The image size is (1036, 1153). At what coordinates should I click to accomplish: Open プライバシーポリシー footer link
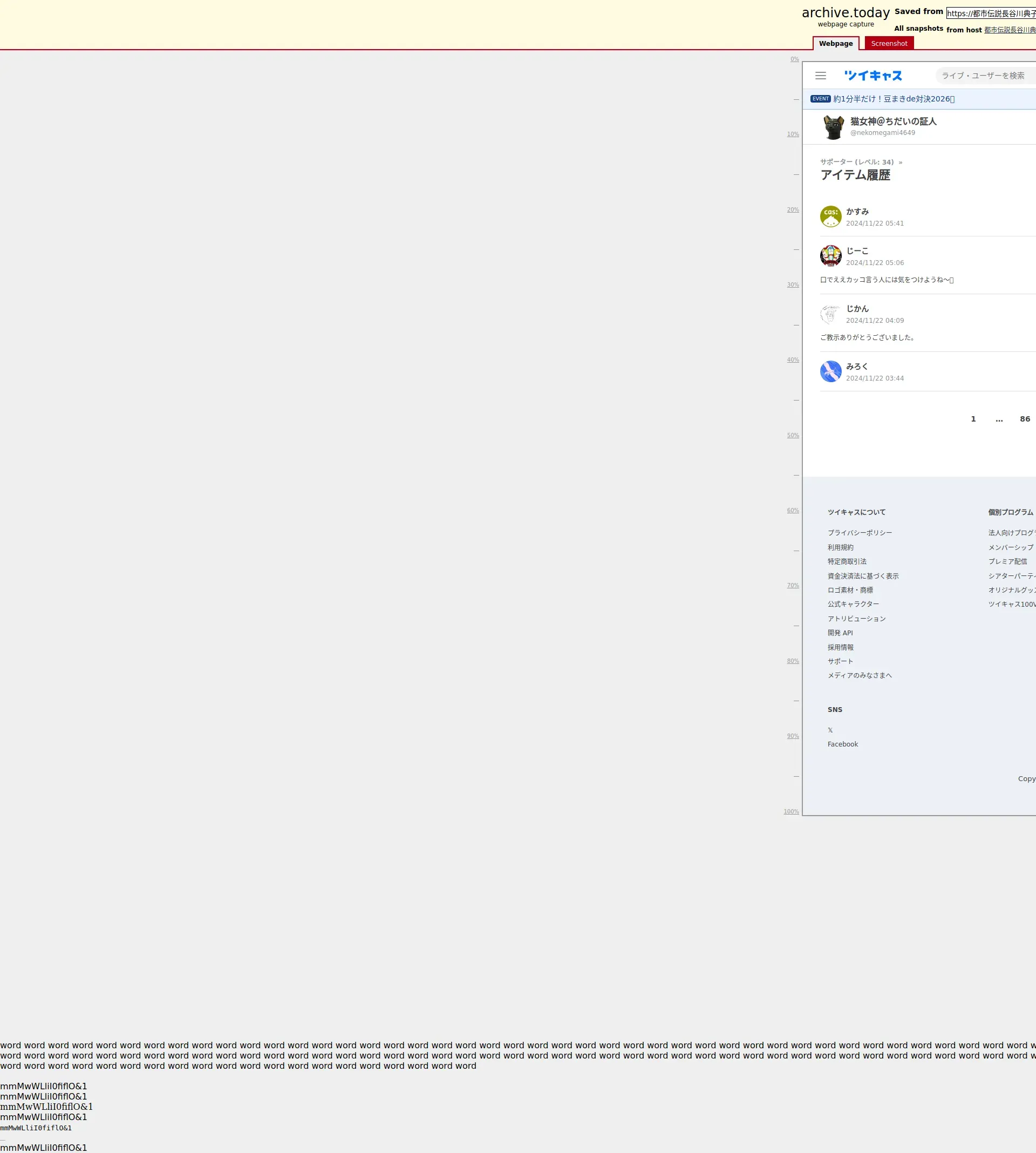860,533
